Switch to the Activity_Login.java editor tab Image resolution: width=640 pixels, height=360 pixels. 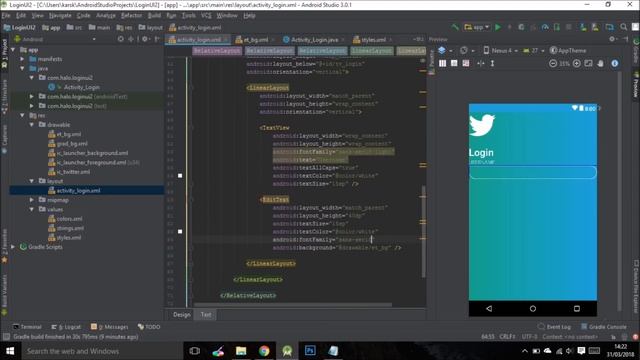pyautogui.click(x=313, y=40)
